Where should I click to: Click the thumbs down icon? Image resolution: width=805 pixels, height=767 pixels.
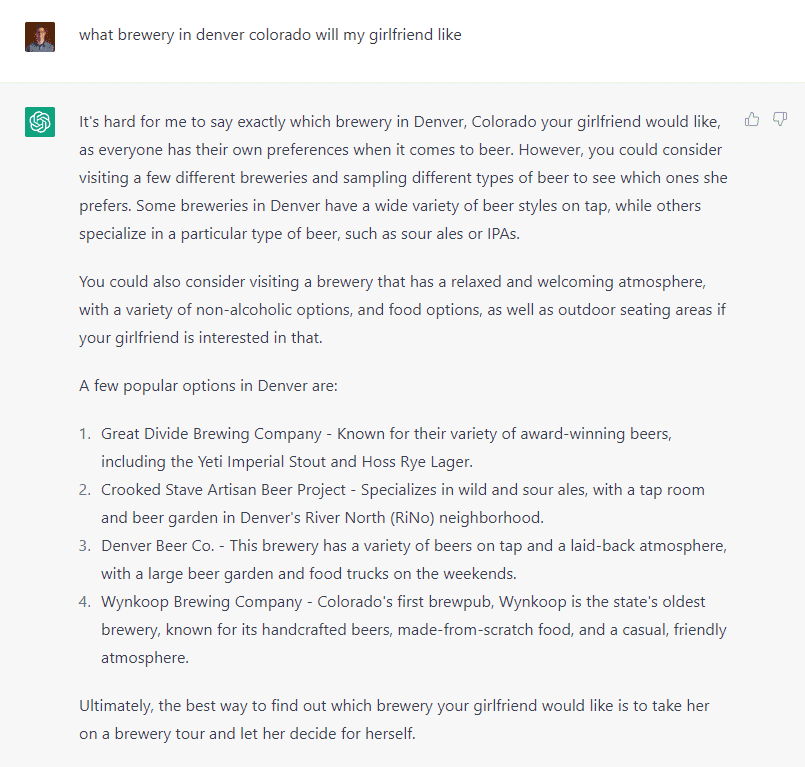pos(780,120)
